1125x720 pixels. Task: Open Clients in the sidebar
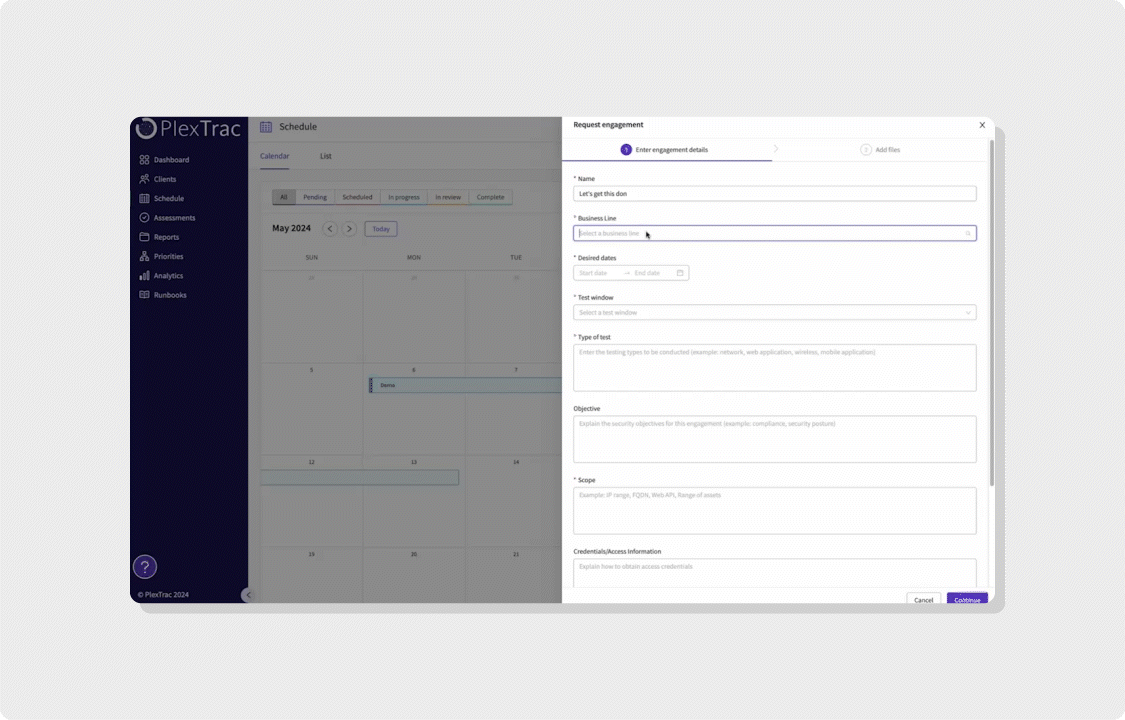coord(158,179)
